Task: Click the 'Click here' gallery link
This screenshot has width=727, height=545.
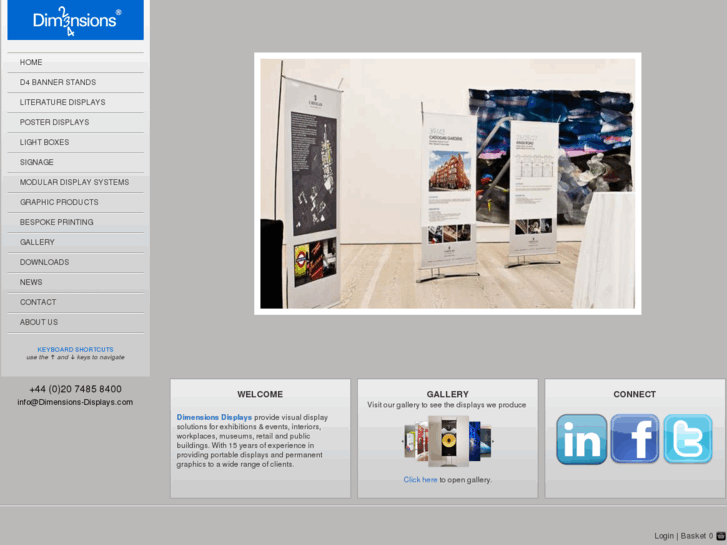Action: (x=420, y=480)
